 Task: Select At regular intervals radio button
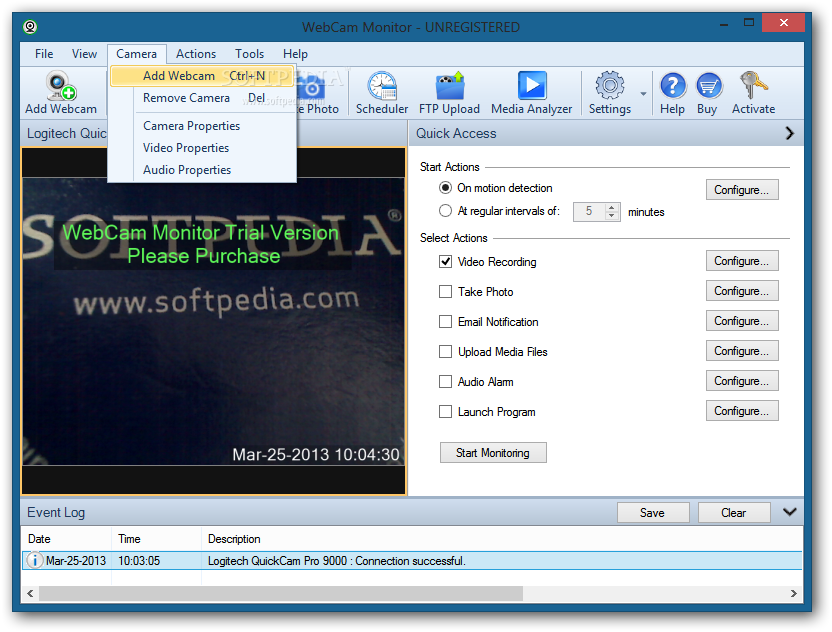(445, 211)
